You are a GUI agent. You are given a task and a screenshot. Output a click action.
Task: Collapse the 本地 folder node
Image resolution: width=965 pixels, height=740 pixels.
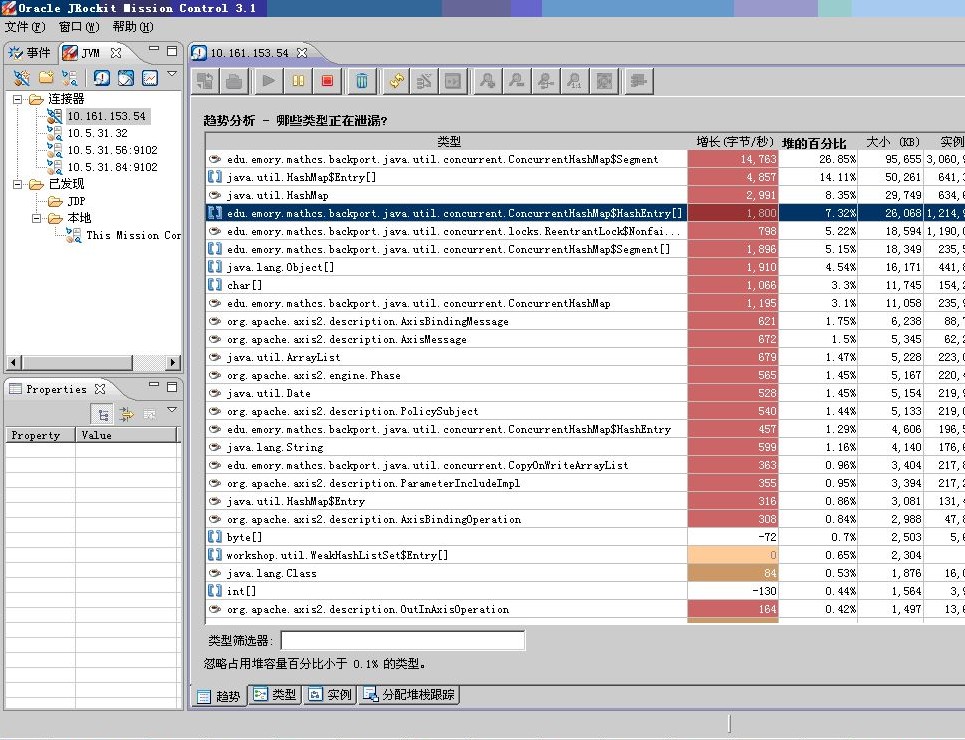click(x=36, y=218)
